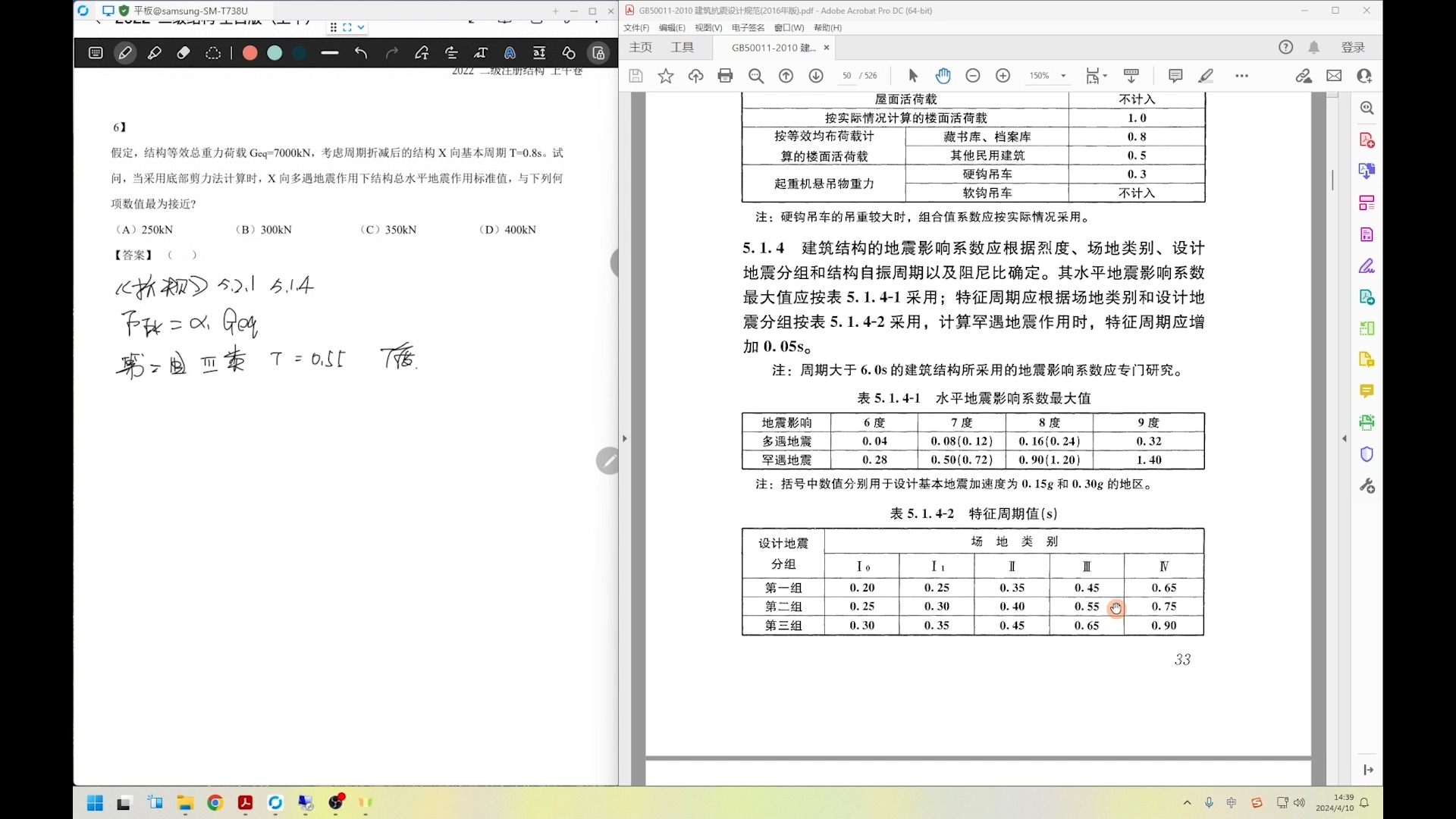The height and width of the screenshot is (819, 1456).
Task: Click the scrolling mode download-style icon
Action: (x=1131, y=76)
